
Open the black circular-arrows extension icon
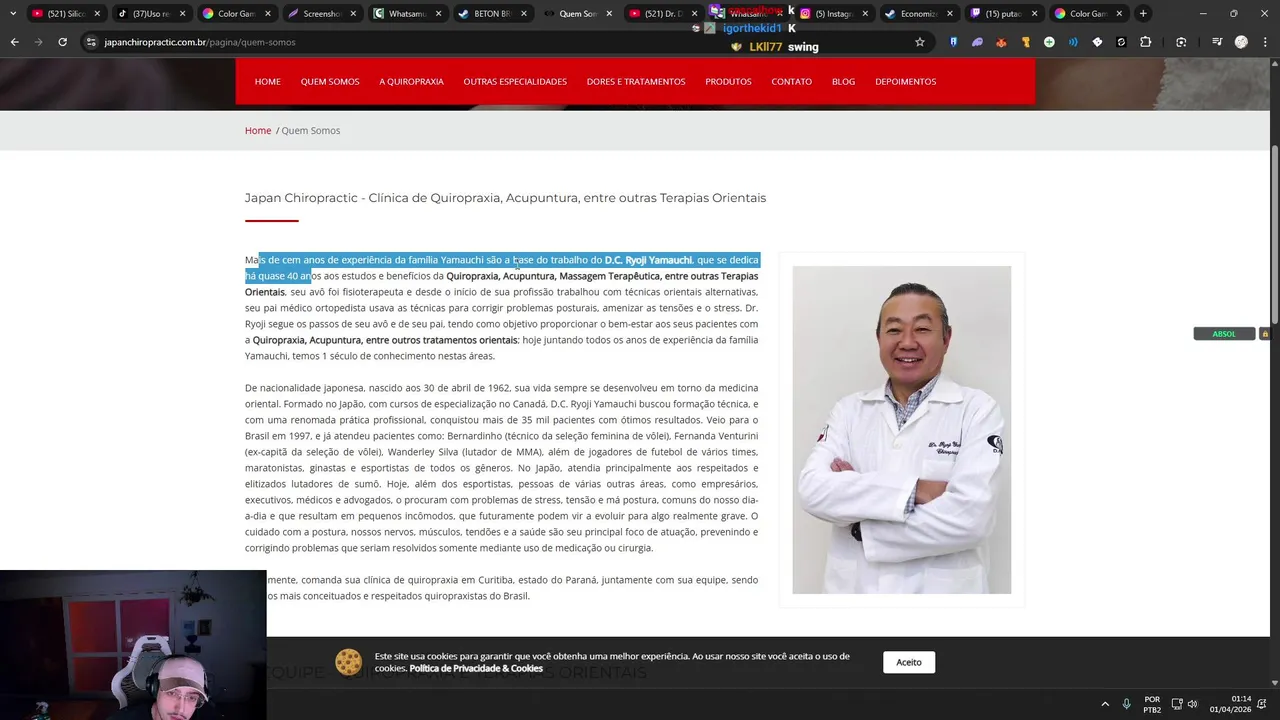point(1121,42)
